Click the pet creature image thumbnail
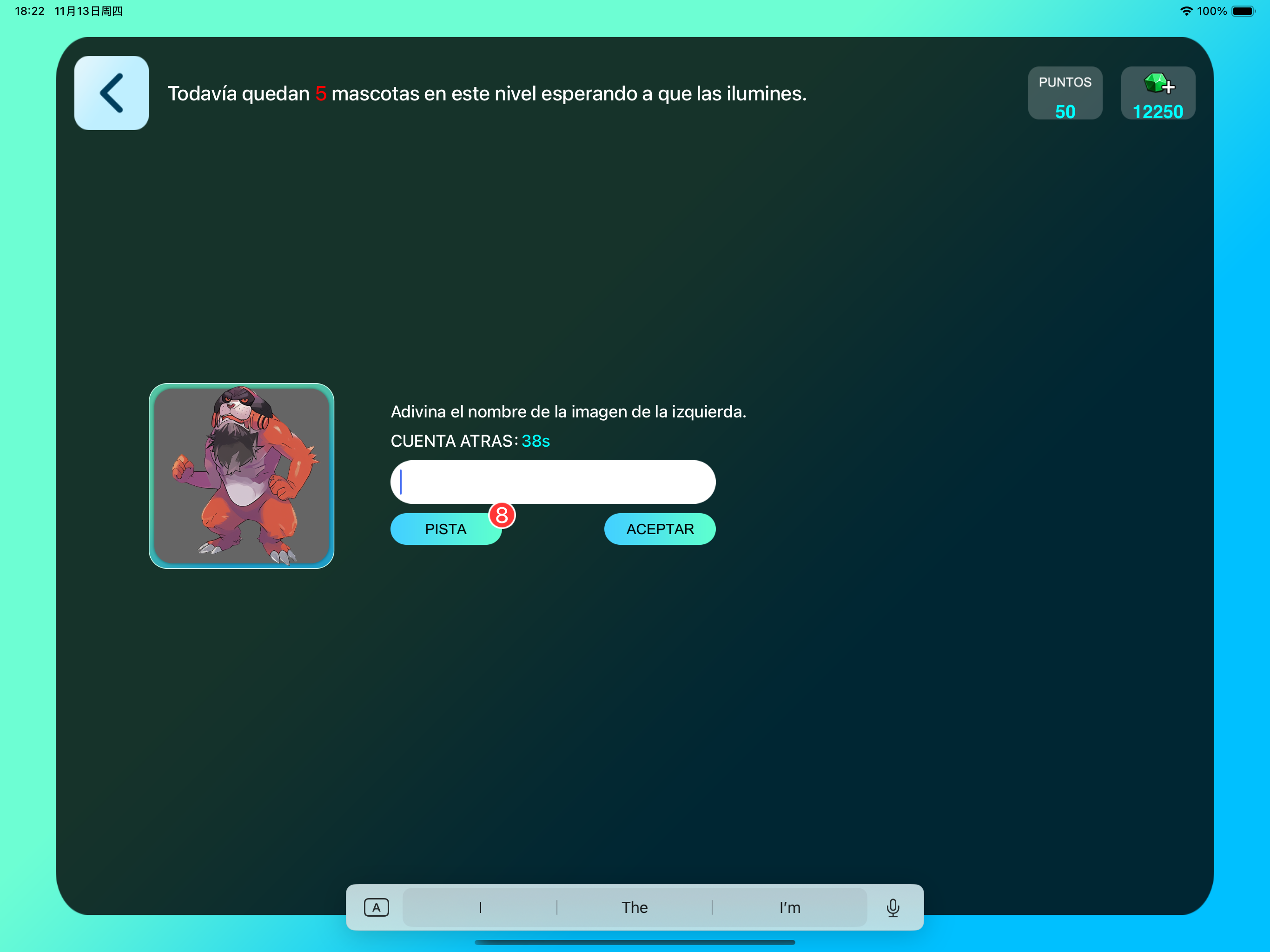The image size is (1270, 952). (x=242, y=476)
